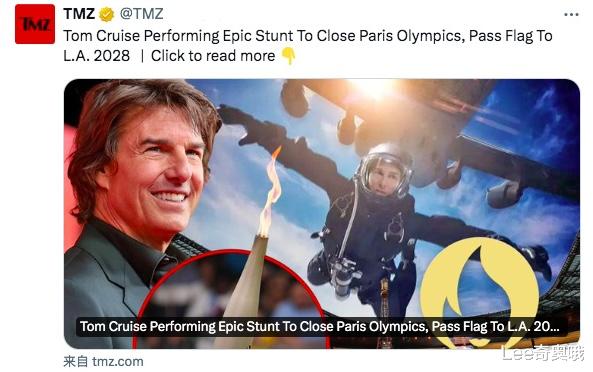593x372 pixels.
Task: Open the three-dot more options menu
Action: click(571, 14)
